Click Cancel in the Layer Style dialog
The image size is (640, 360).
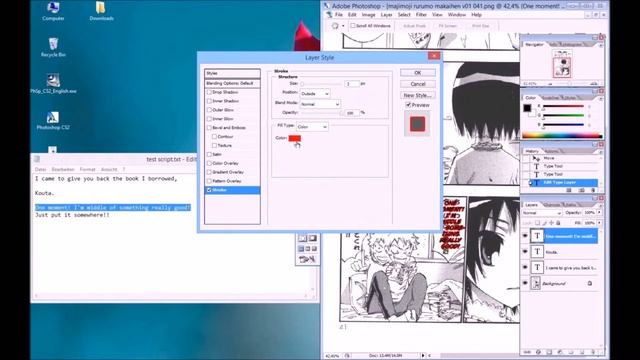[418, 84]
